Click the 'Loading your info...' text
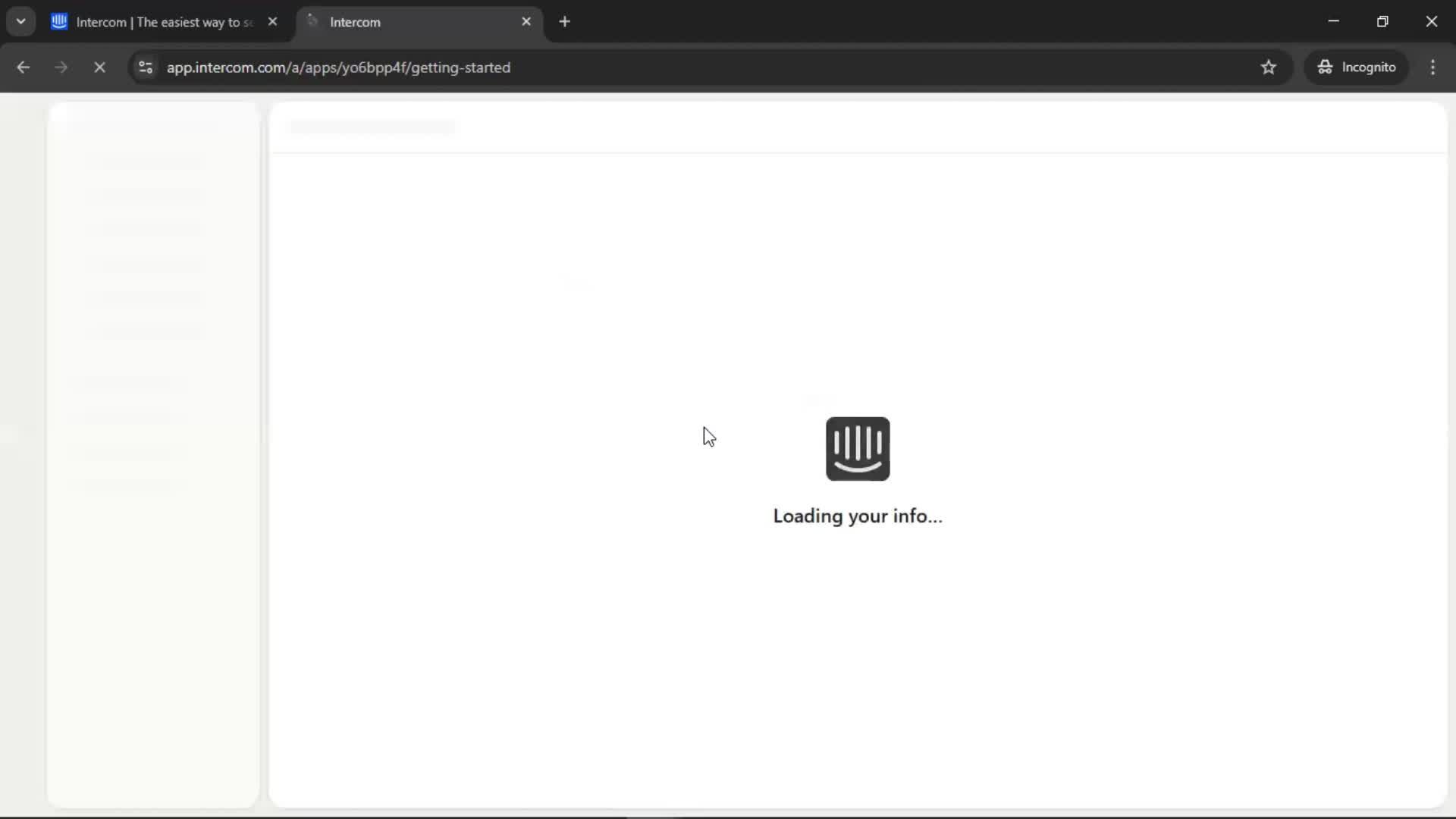 pos(858,516)
